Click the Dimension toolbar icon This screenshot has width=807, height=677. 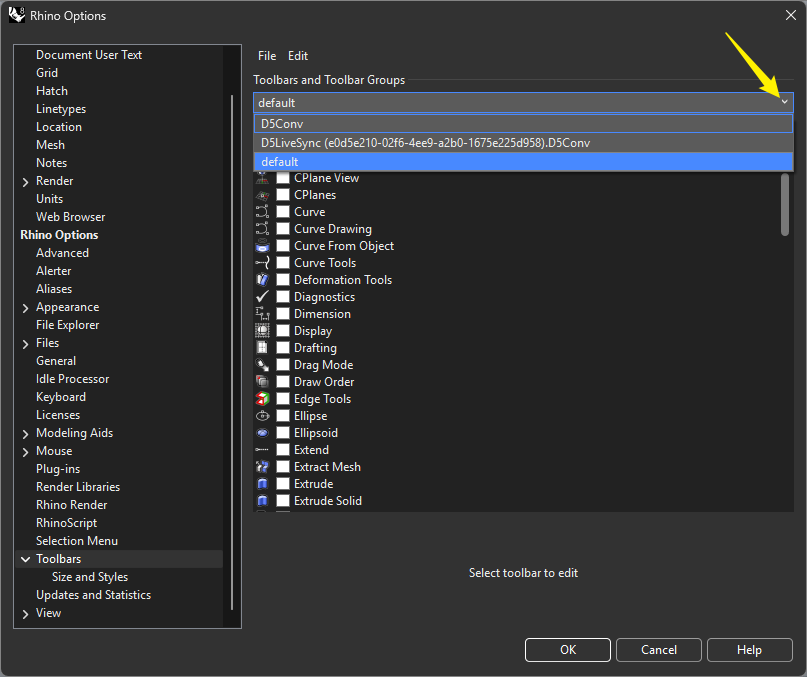[x=262, y=314]
